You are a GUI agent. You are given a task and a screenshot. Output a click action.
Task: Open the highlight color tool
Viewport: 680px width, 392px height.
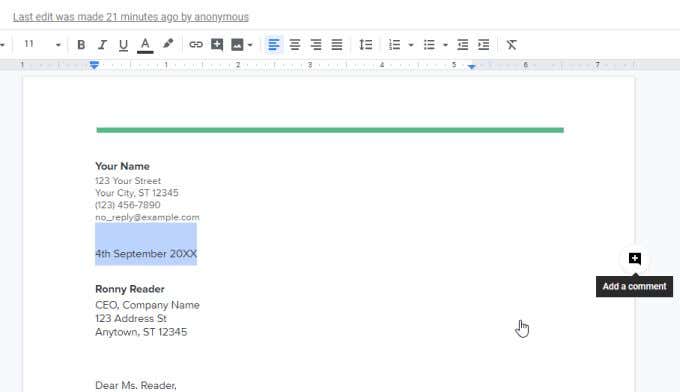pyautogui.click(x=167, y=44)
